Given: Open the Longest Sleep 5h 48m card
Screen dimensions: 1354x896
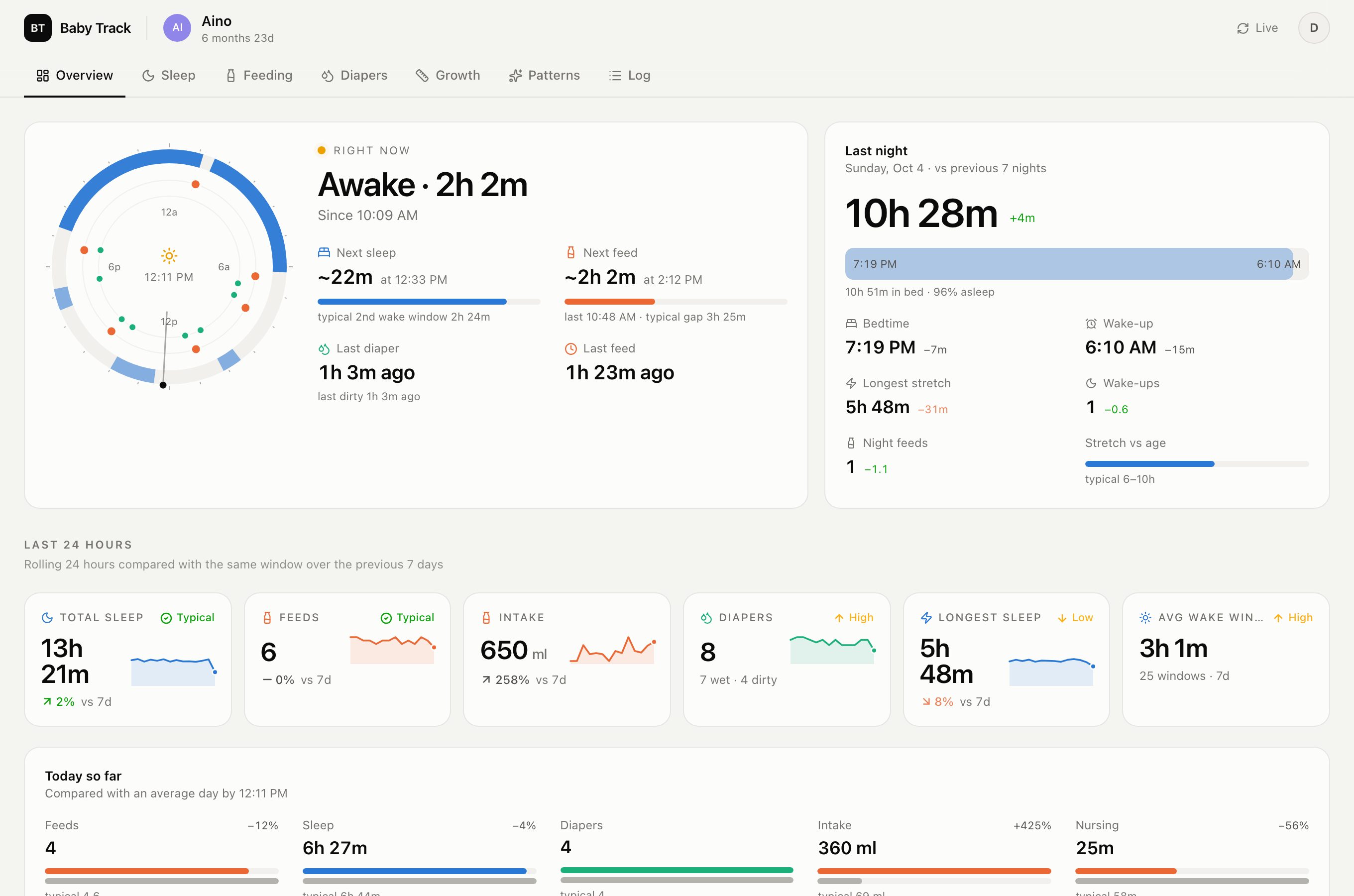Looking at the screenshot, I should [1006, 660].
